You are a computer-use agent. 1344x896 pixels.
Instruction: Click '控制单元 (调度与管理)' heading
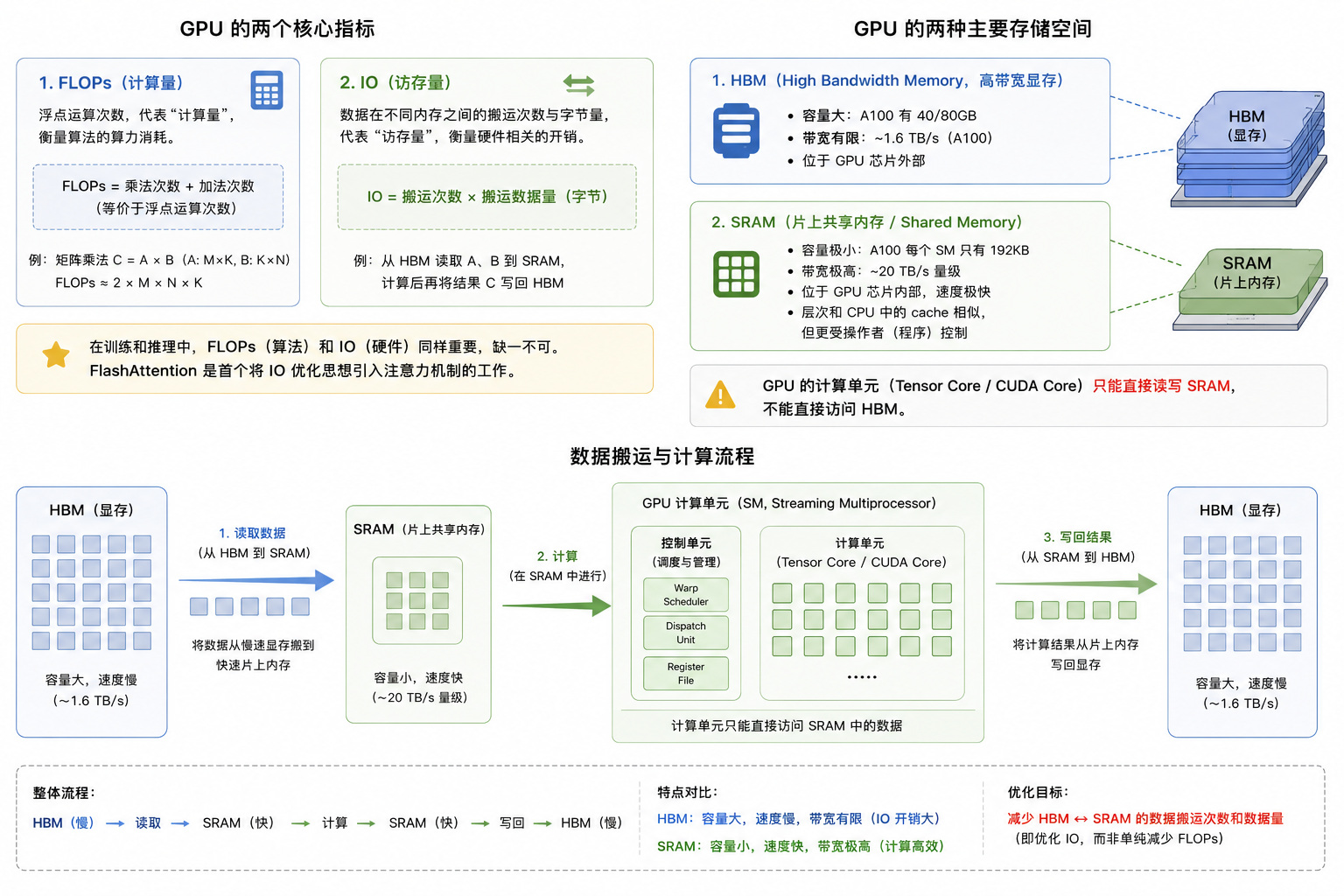[x=686, y=552]
